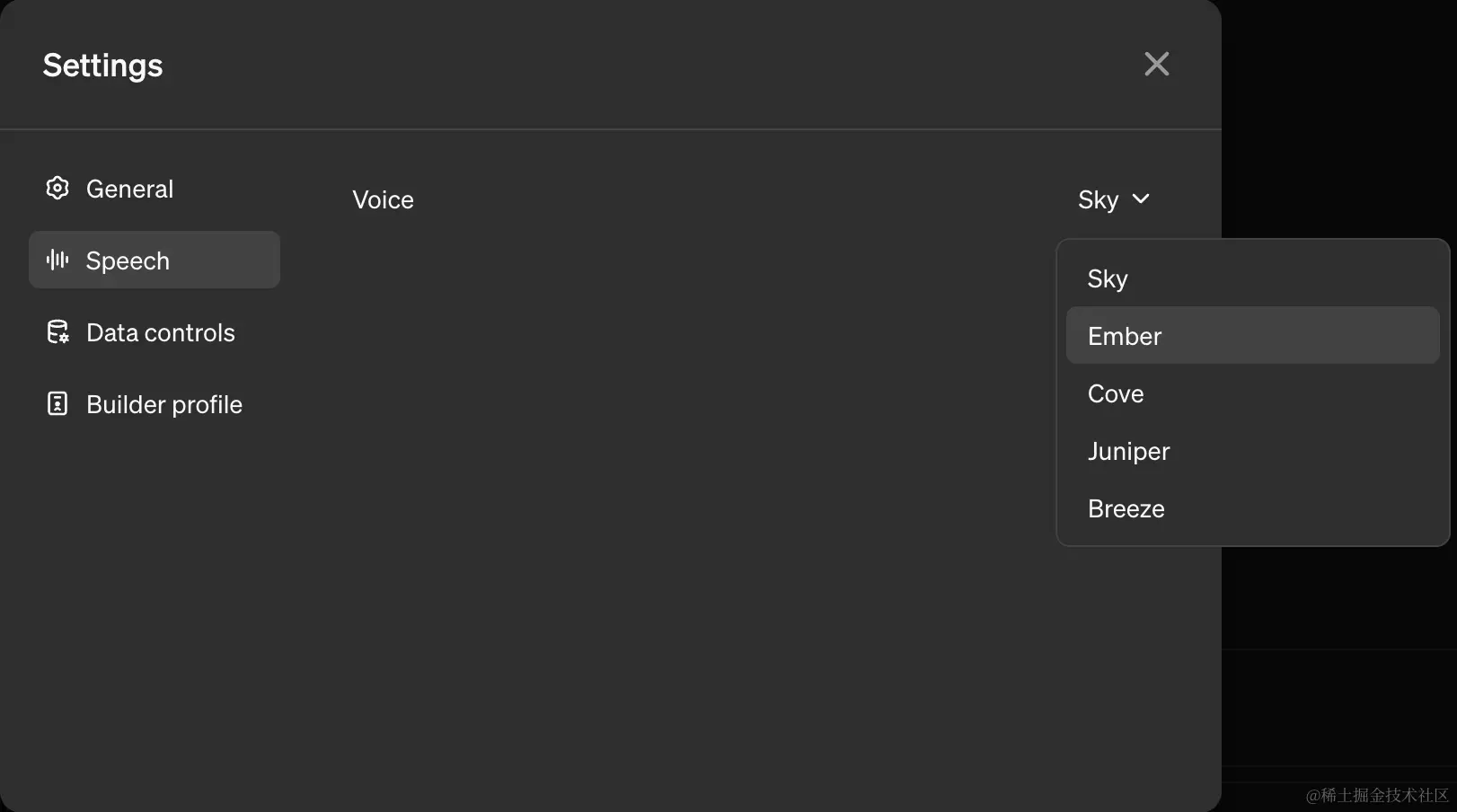Screen dimensions: 1457x812
Task: Switch to the Speech section label
Action: [128, 260]
